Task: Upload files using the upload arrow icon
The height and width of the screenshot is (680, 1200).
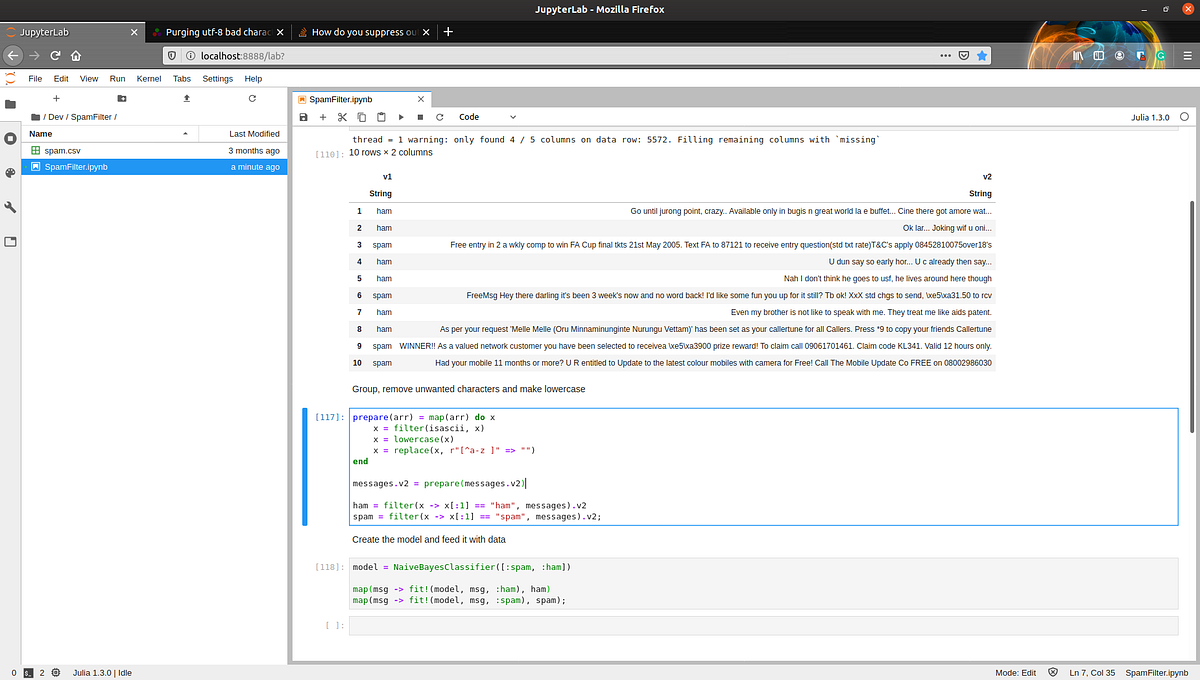Action: (x=187, y=98)
